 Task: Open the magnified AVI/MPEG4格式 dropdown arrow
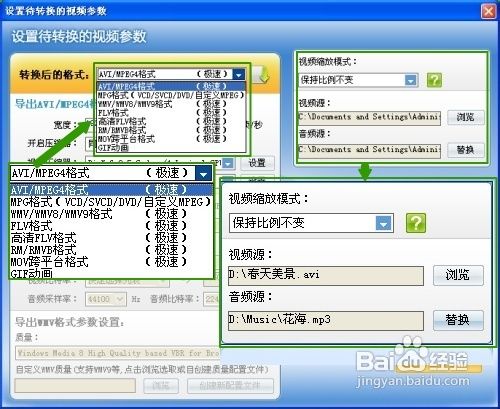(203, 174)
